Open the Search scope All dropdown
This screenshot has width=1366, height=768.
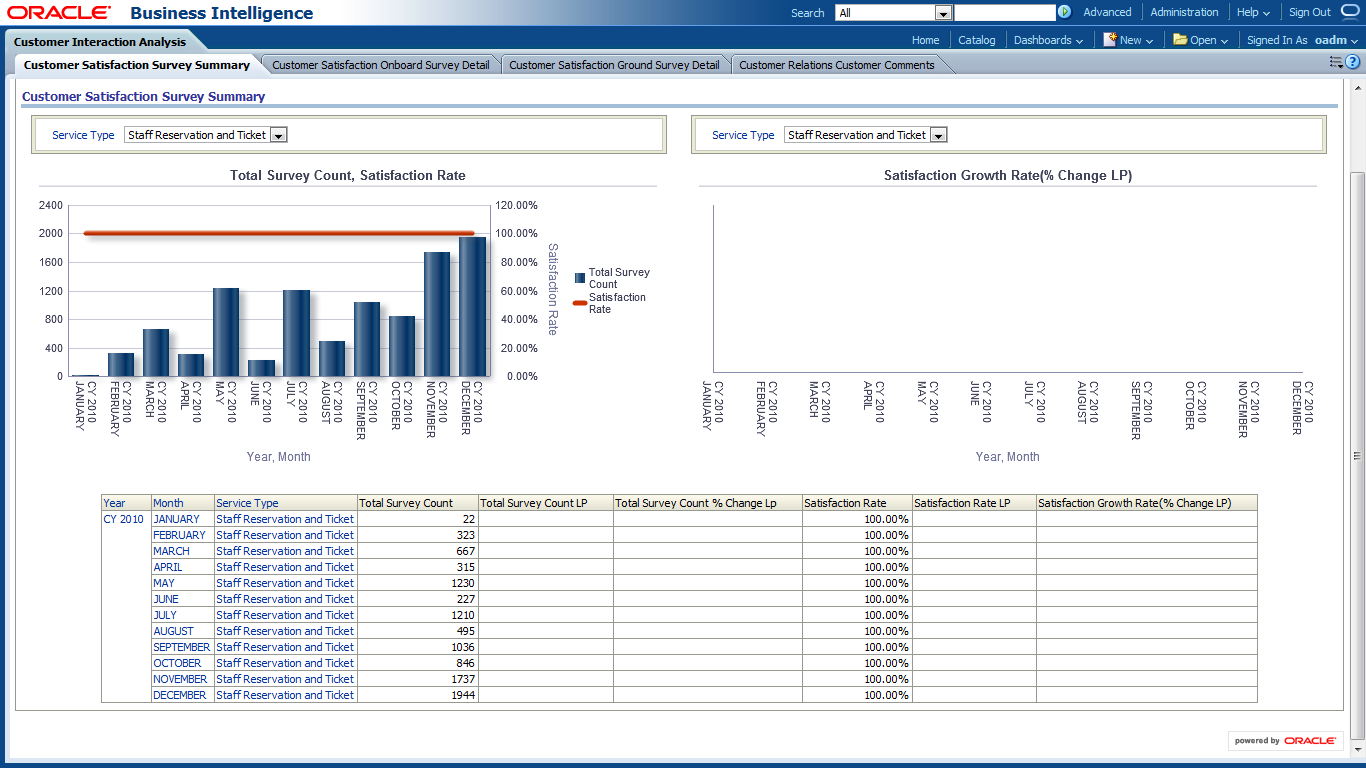(x=942, y=13)
